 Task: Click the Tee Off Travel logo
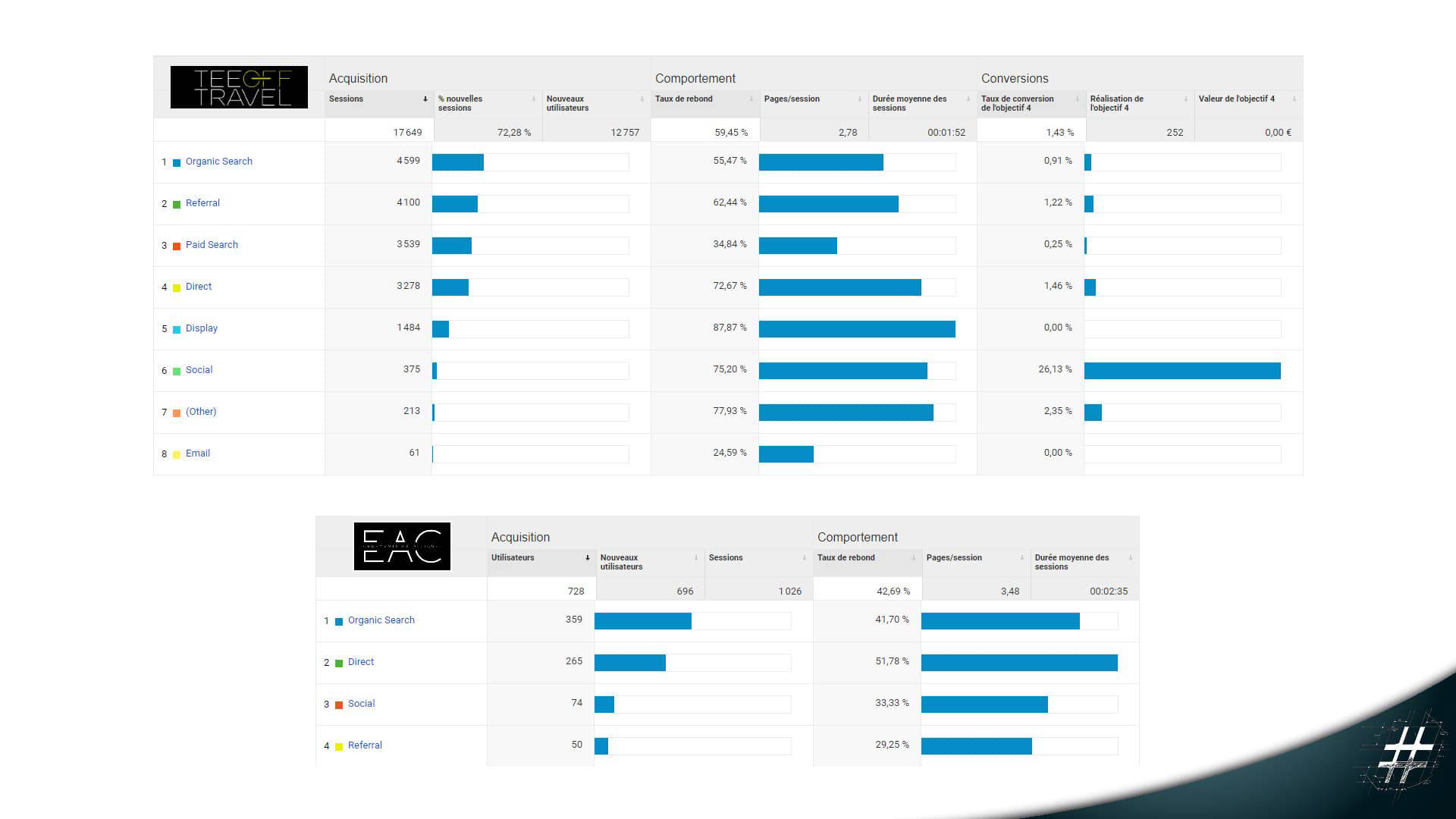point(239,87)
